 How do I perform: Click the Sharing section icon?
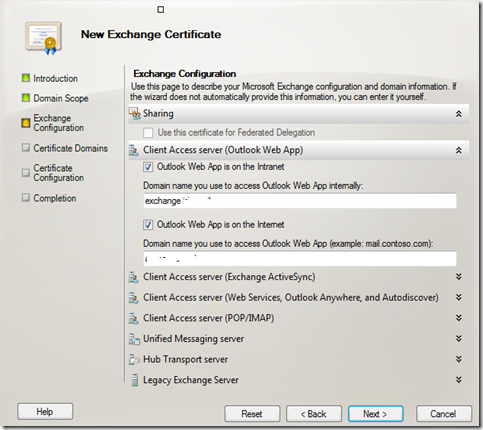coord(135,114)
